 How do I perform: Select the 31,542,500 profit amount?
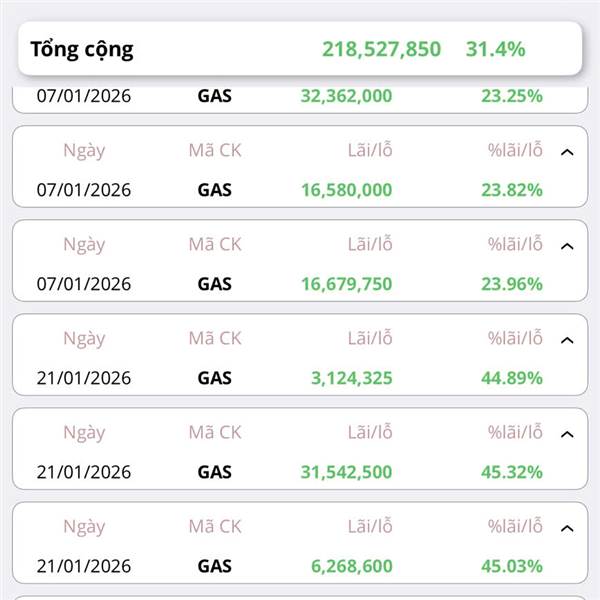point(346,472)
